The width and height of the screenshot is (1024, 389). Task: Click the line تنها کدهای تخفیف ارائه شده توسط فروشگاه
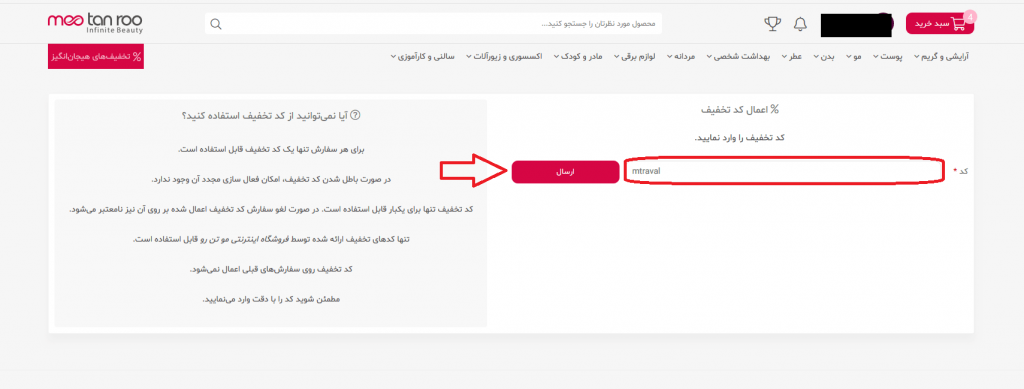coord(271,239)
